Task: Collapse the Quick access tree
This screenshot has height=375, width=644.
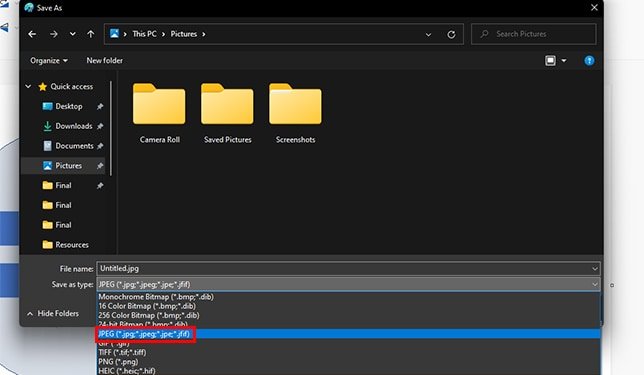Action: point(28,86)
